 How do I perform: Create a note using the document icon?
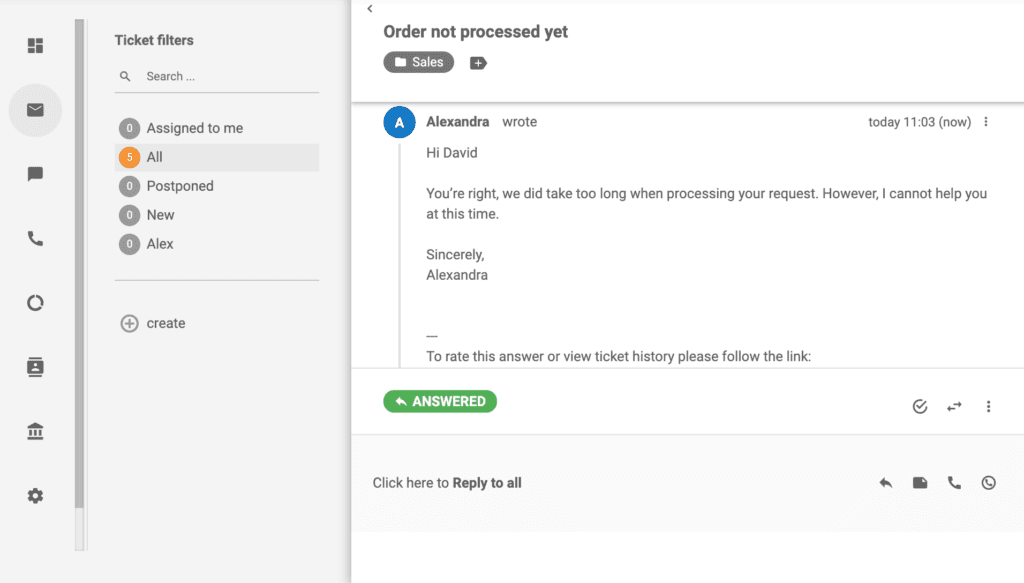tap(919, 482)
